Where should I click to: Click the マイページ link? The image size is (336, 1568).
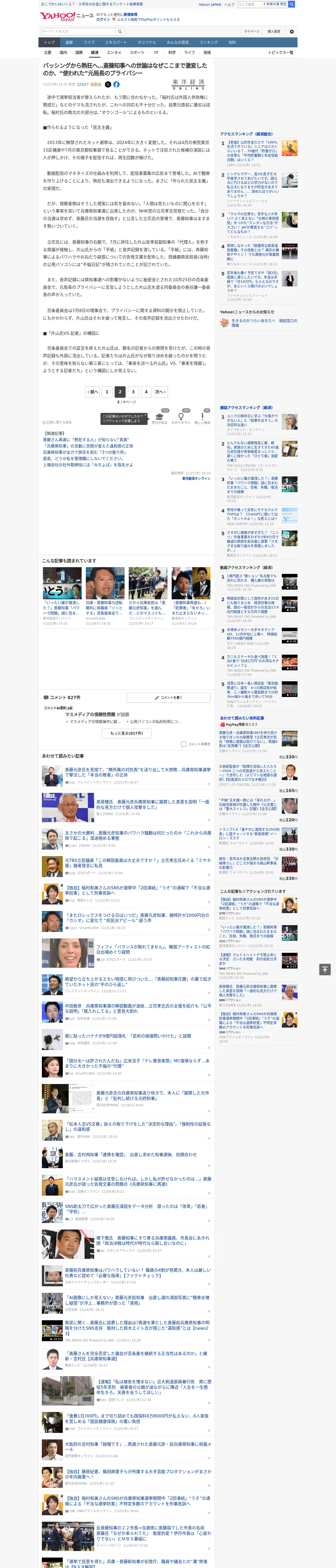click(x=251, y=32)
